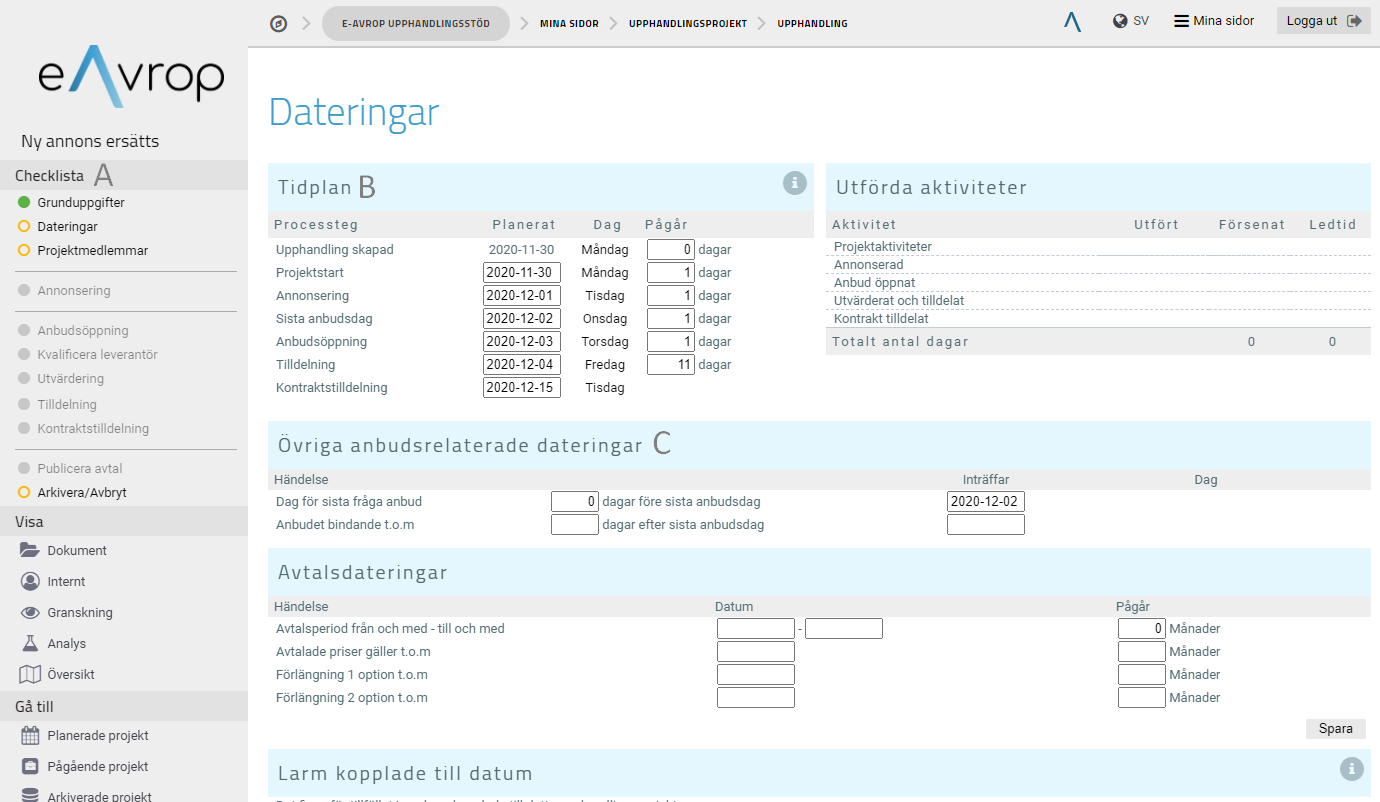The image size is (1380, 802).
Task: Click the Arkiverade projekt stack icon
Action: (30, 796)
